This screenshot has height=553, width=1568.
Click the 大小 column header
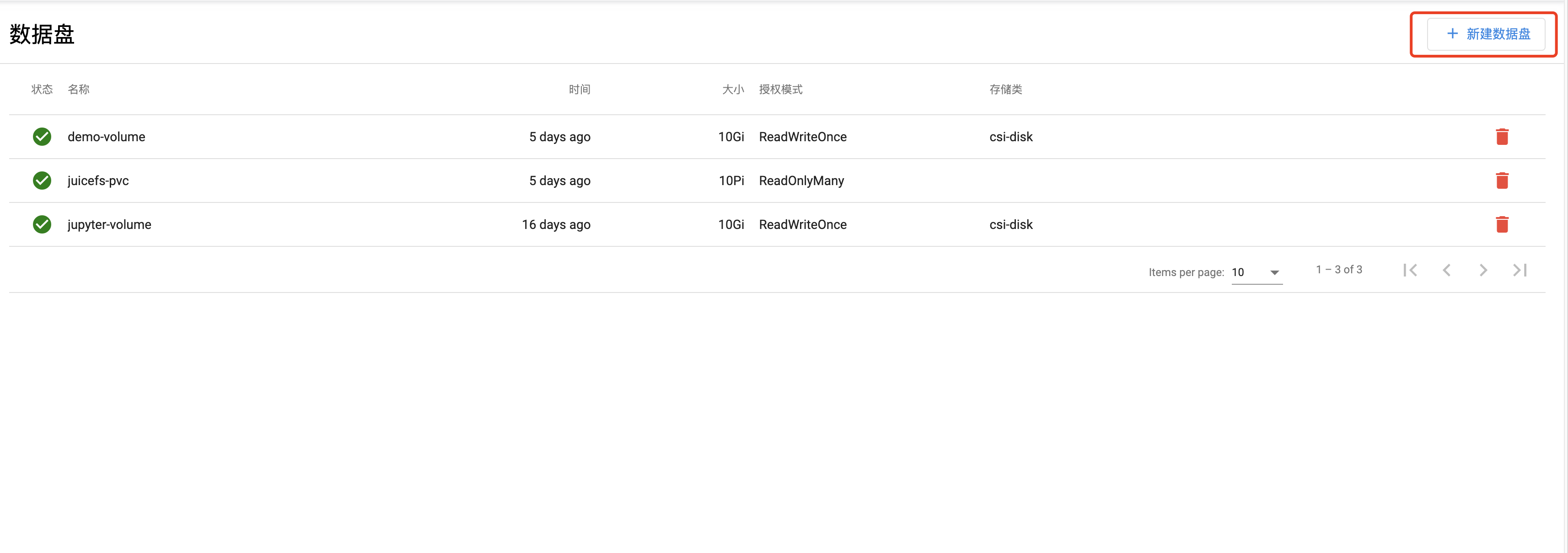[x=733, y=90]
